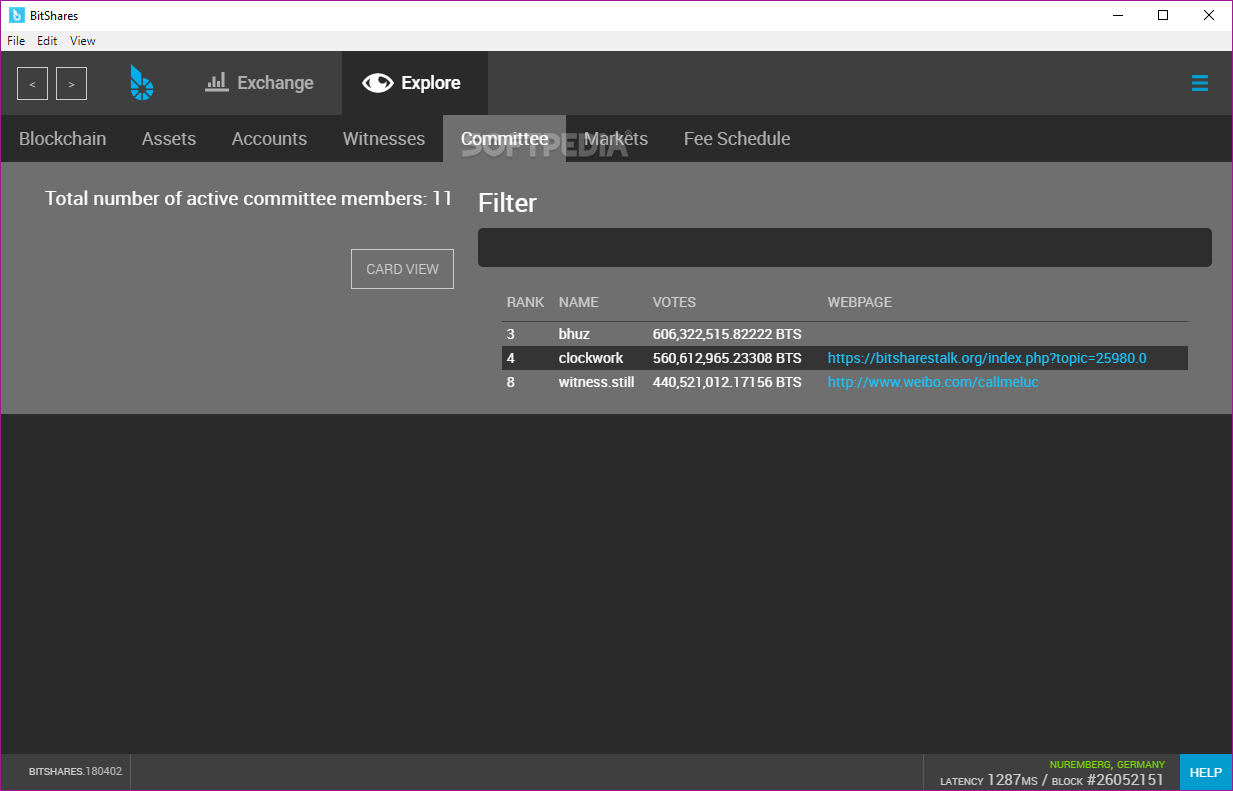Click the BitShares logo icon
Screen dimensions: 1233x791
pos(142,83)
